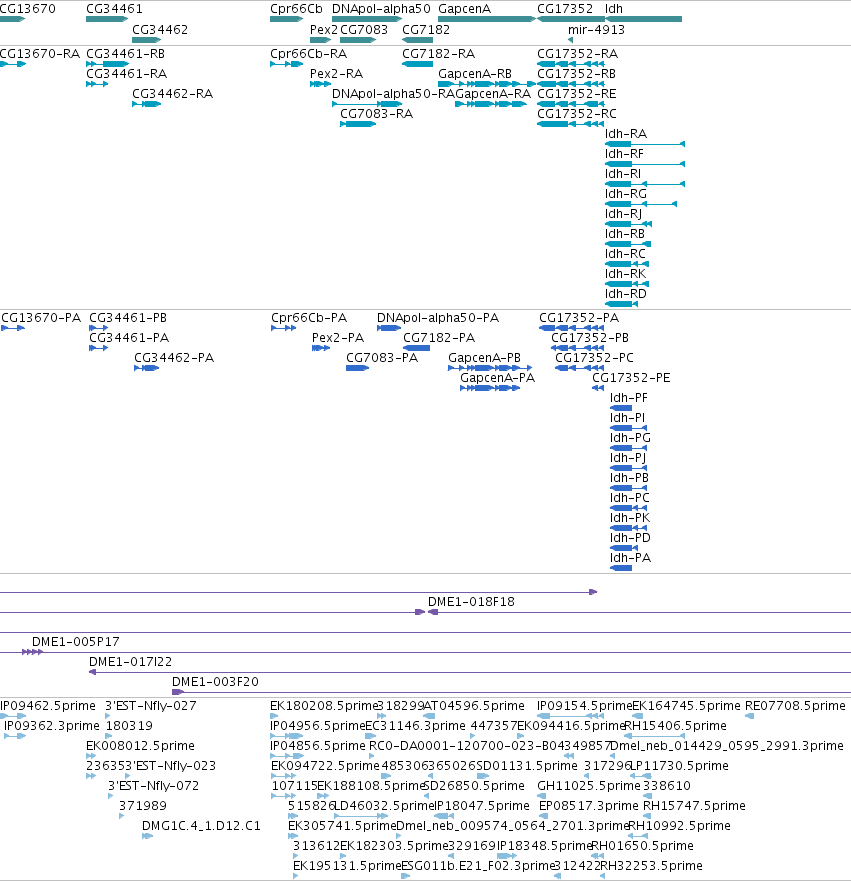The width and height of the screenshot is (851, 881).
Task: Open the CG7182-RA transcript
Action: [438, 54]
